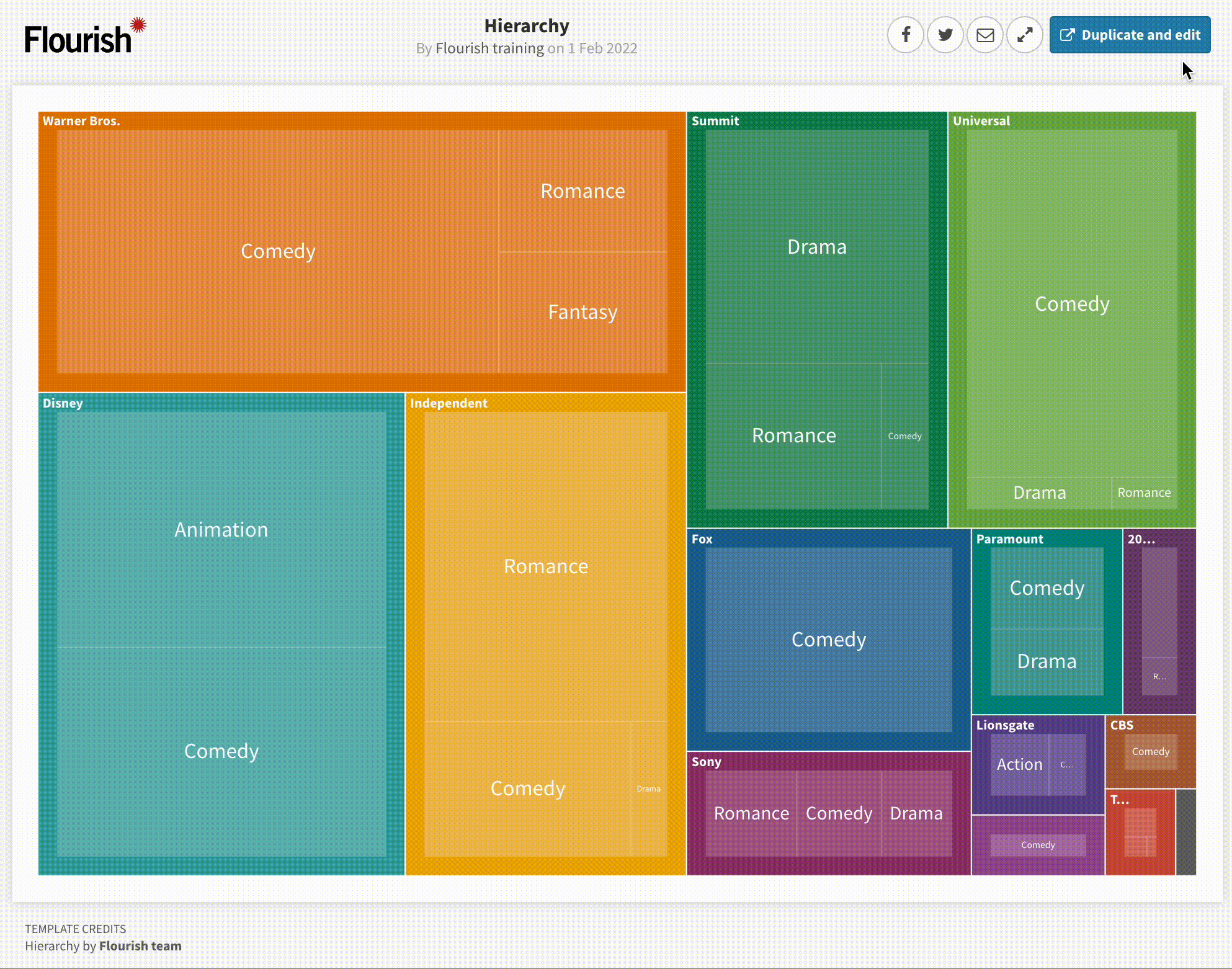Image resolution: width=1232 pixels, height=969 pixels.
Task: Select the Warner Bros. Romance tile
Action: coord(583,190)
